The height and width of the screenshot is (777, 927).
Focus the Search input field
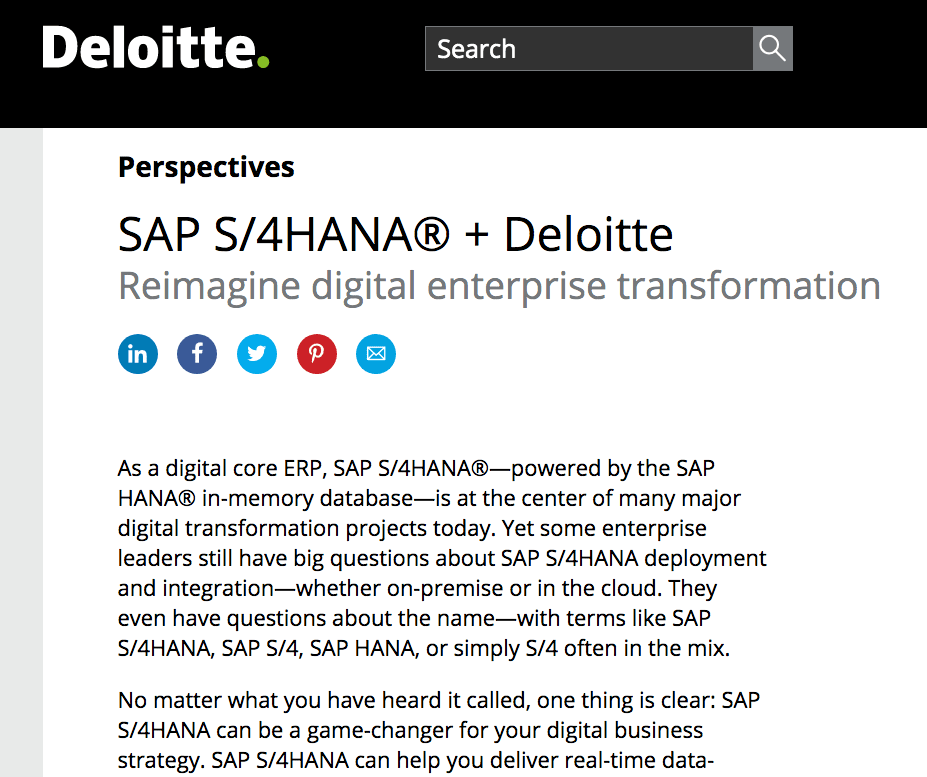pyautogui.click(x=589, y=48)
